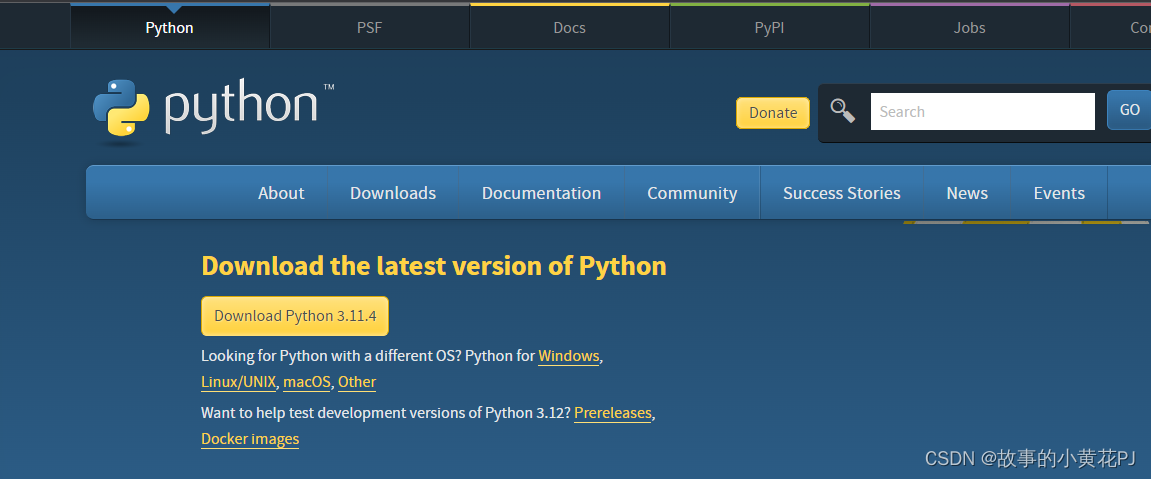Image resolution: width=1151 pixels, height=479 pixels.
Task: Click Download Python 3.11.4 button
Action: [x=295, y=316]
